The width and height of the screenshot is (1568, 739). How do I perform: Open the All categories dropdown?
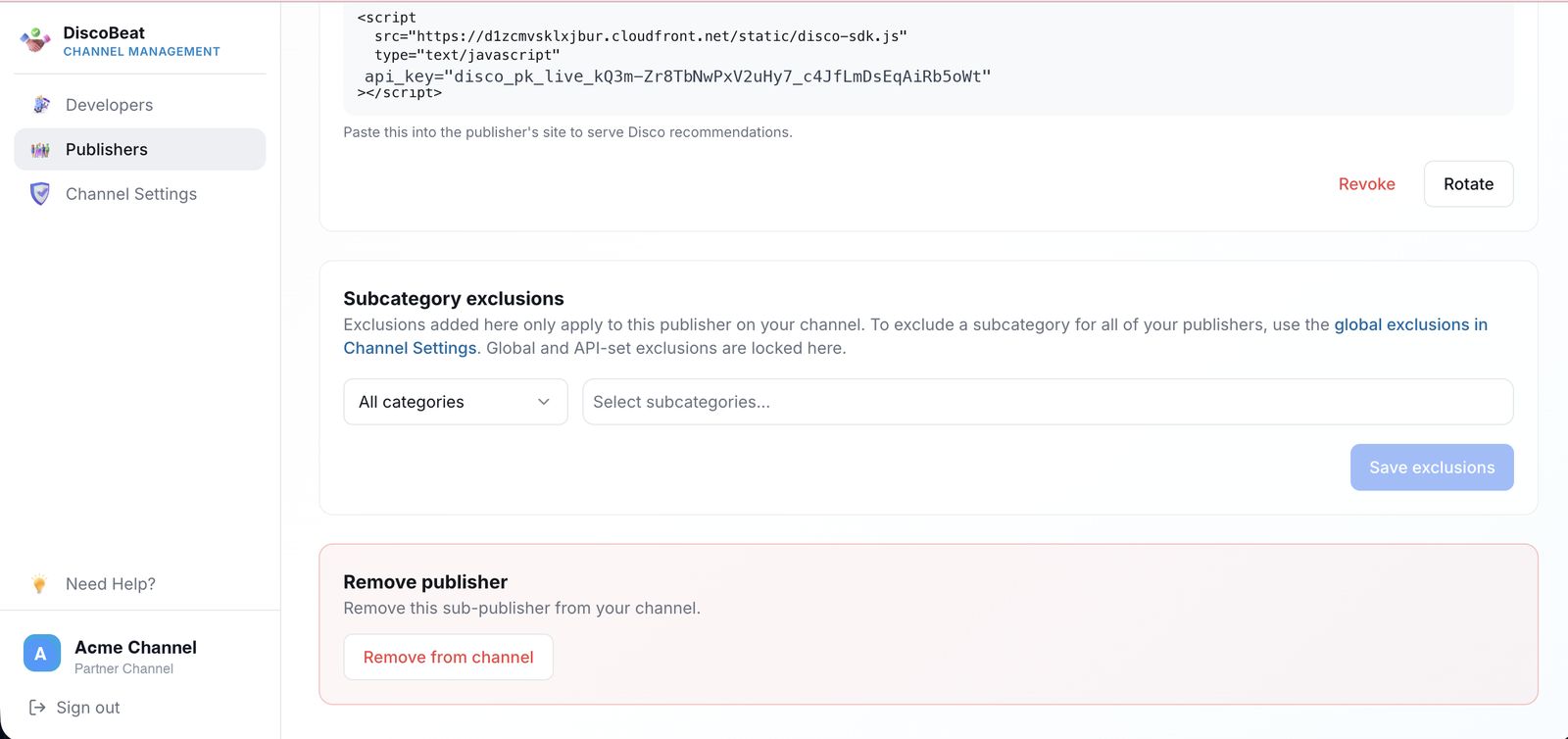(456, 402)
